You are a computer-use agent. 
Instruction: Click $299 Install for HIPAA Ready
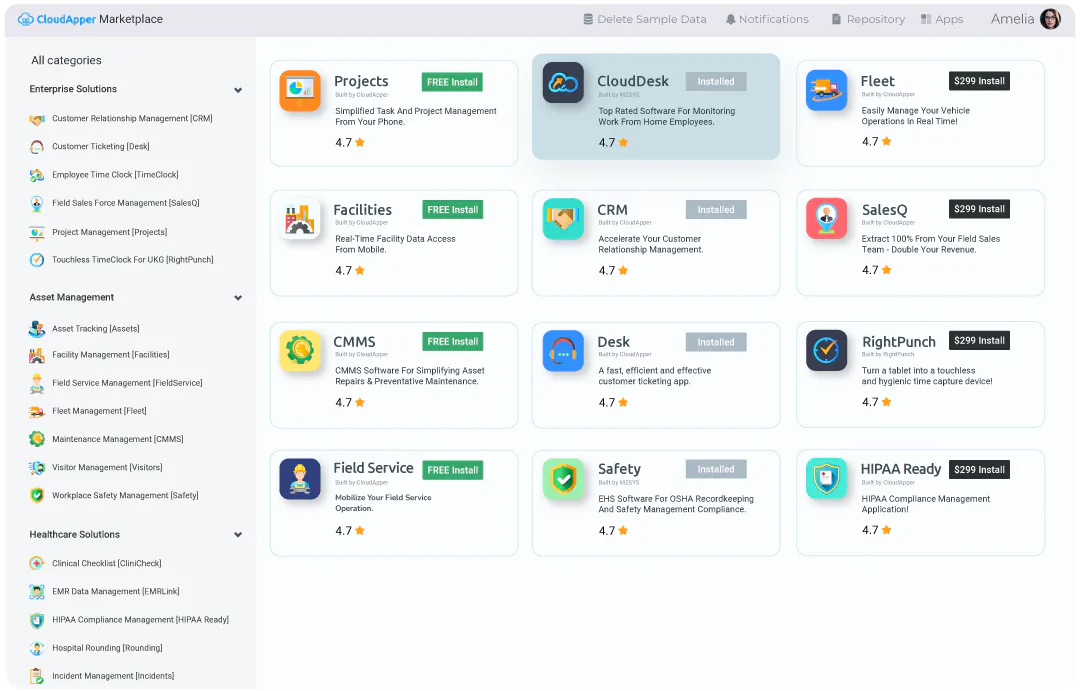click(x=979, y=470)
